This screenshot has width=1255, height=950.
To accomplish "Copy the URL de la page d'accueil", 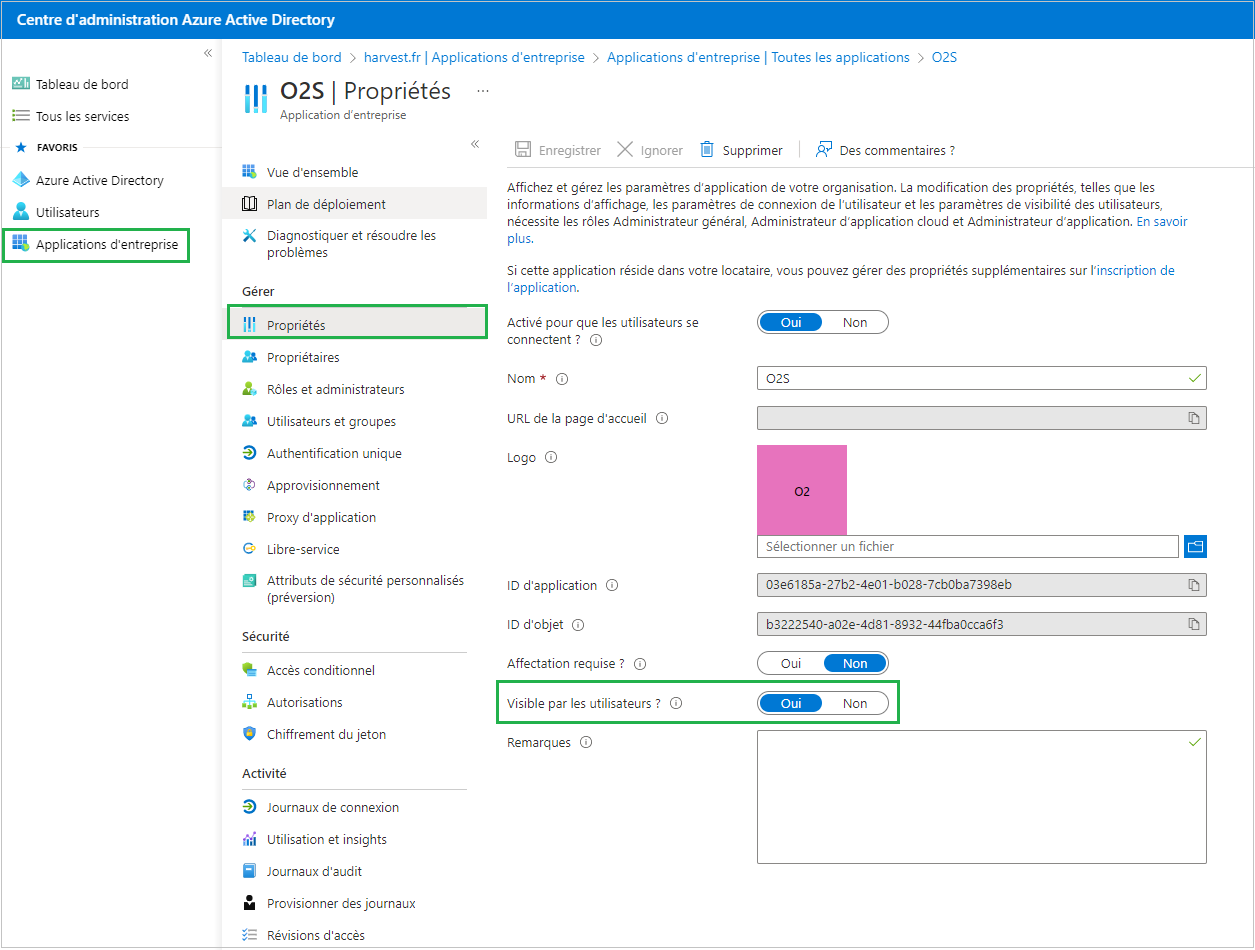I will (x=1193, y=418).
